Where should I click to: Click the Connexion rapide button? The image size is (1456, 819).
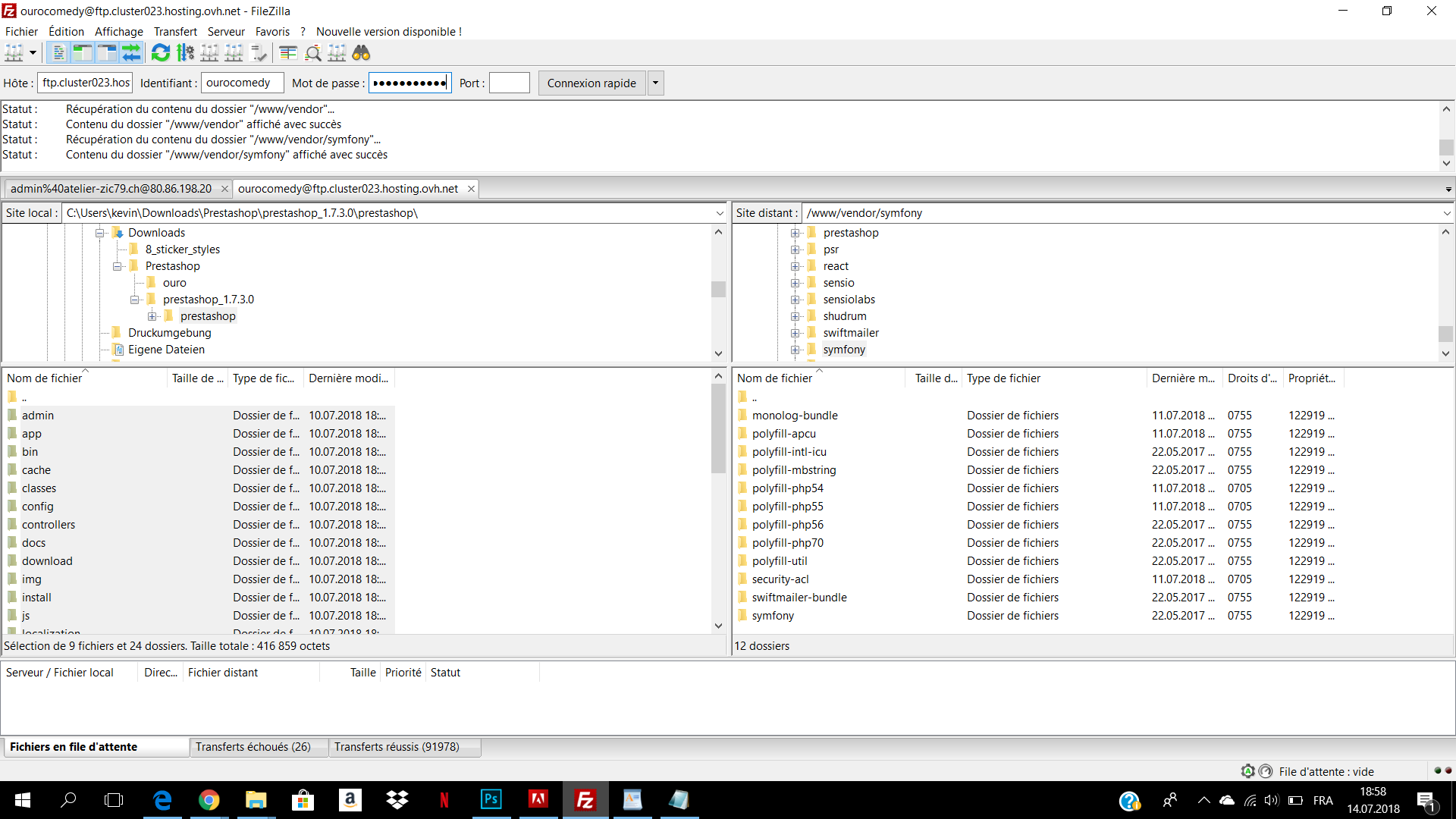point(591,83)
